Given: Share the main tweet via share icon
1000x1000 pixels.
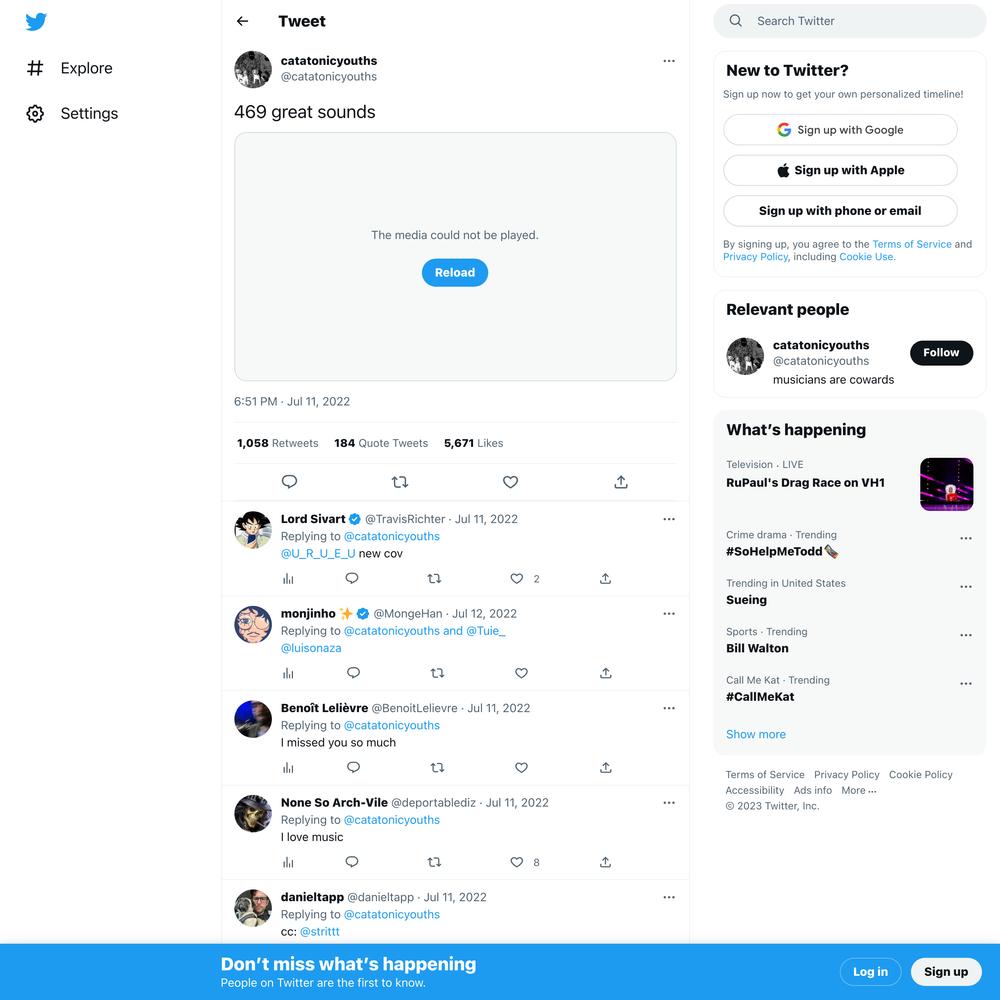Looking at the screenshot, I should click(621, 482).
